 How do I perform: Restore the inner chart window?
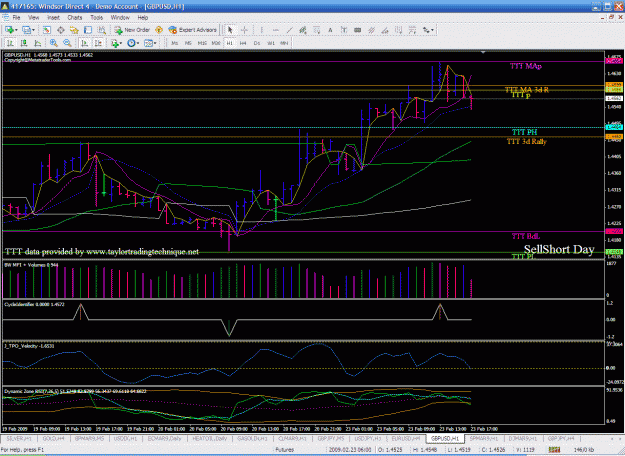point(611,18)
